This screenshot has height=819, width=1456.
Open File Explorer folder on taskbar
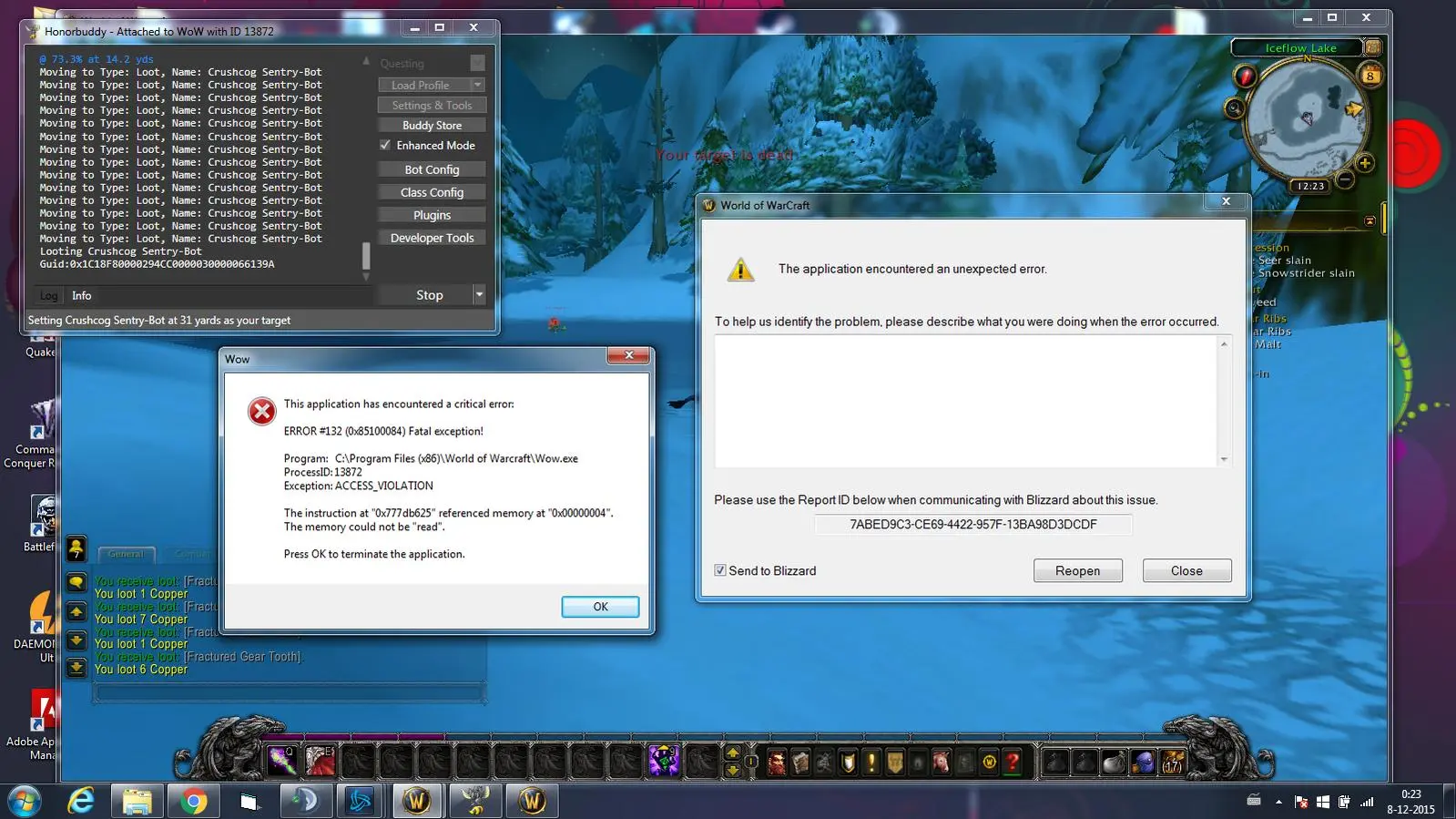tap(137, 801)
